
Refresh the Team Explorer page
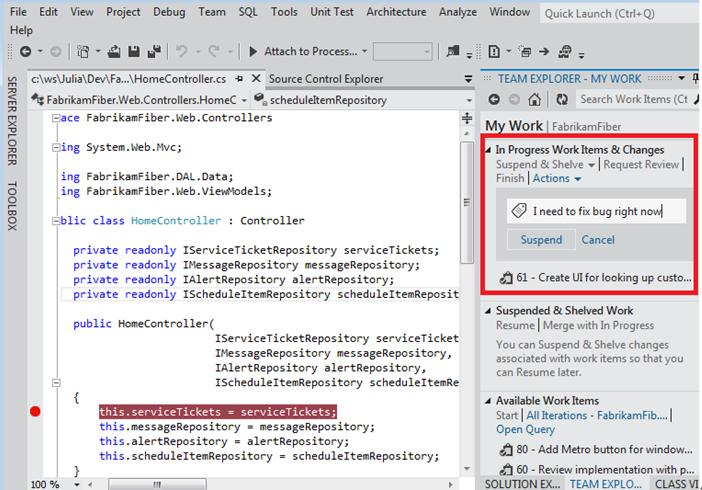click(562, 99)
